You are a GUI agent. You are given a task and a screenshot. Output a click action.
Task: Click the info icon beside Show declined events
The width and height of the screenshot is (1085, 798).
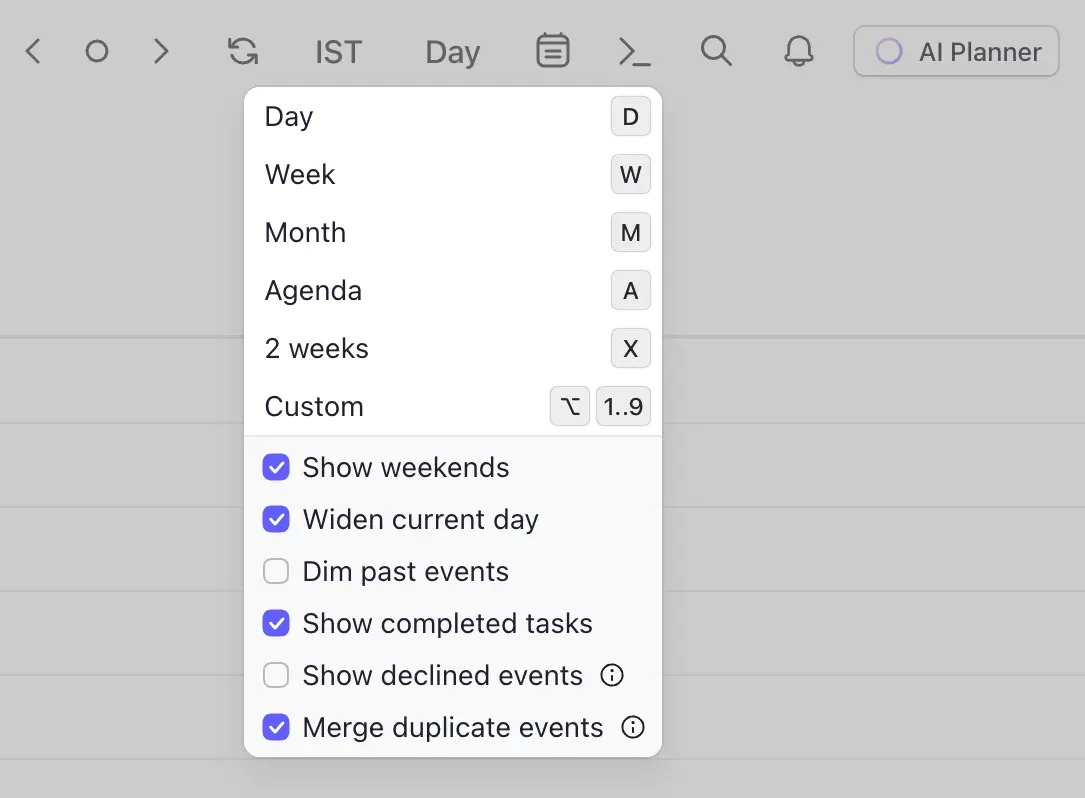point(611,675)
